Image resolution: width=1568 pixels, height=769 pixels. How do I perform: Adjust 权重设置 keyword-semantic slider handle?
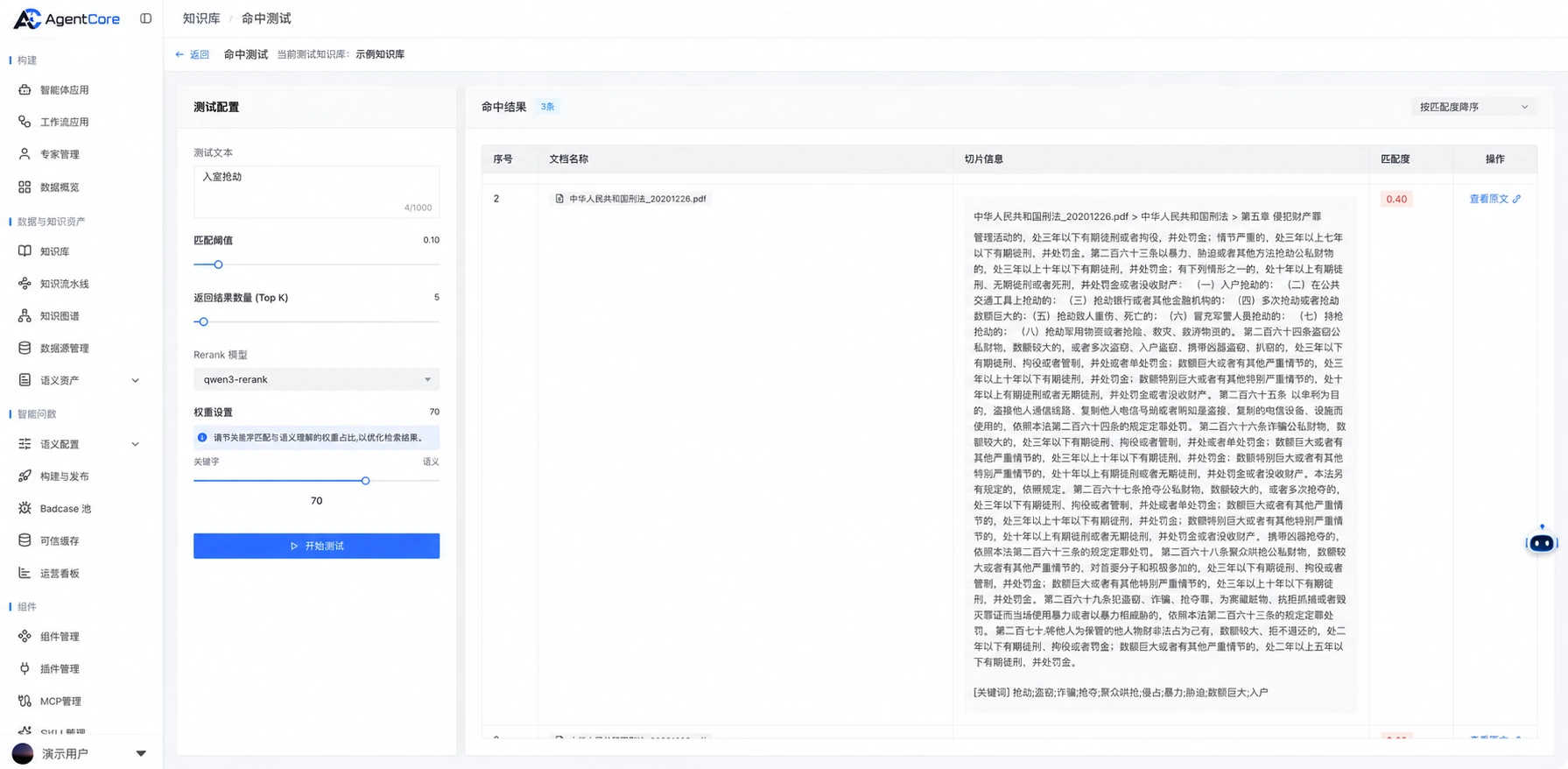point(365,480)
